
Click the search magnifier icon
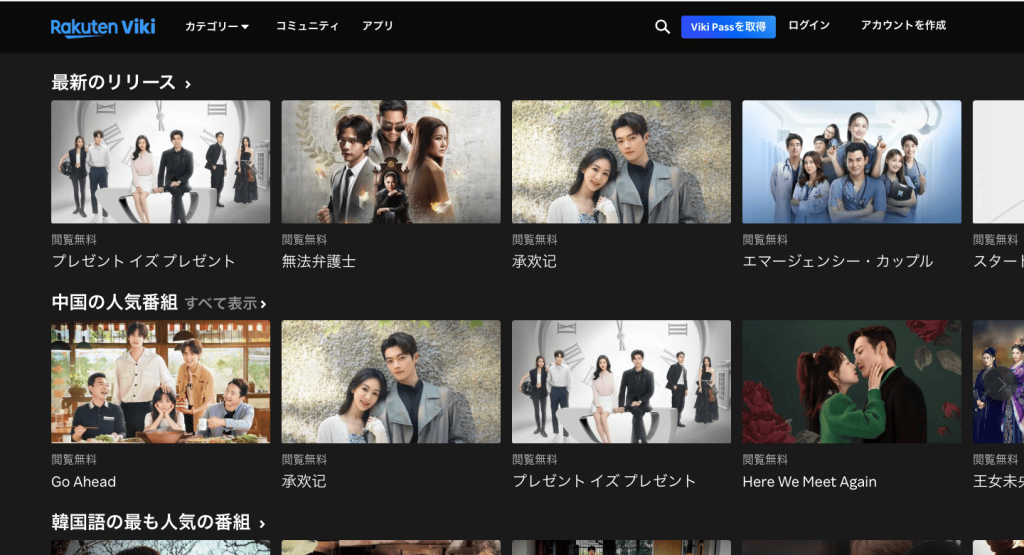click(662, 27)
